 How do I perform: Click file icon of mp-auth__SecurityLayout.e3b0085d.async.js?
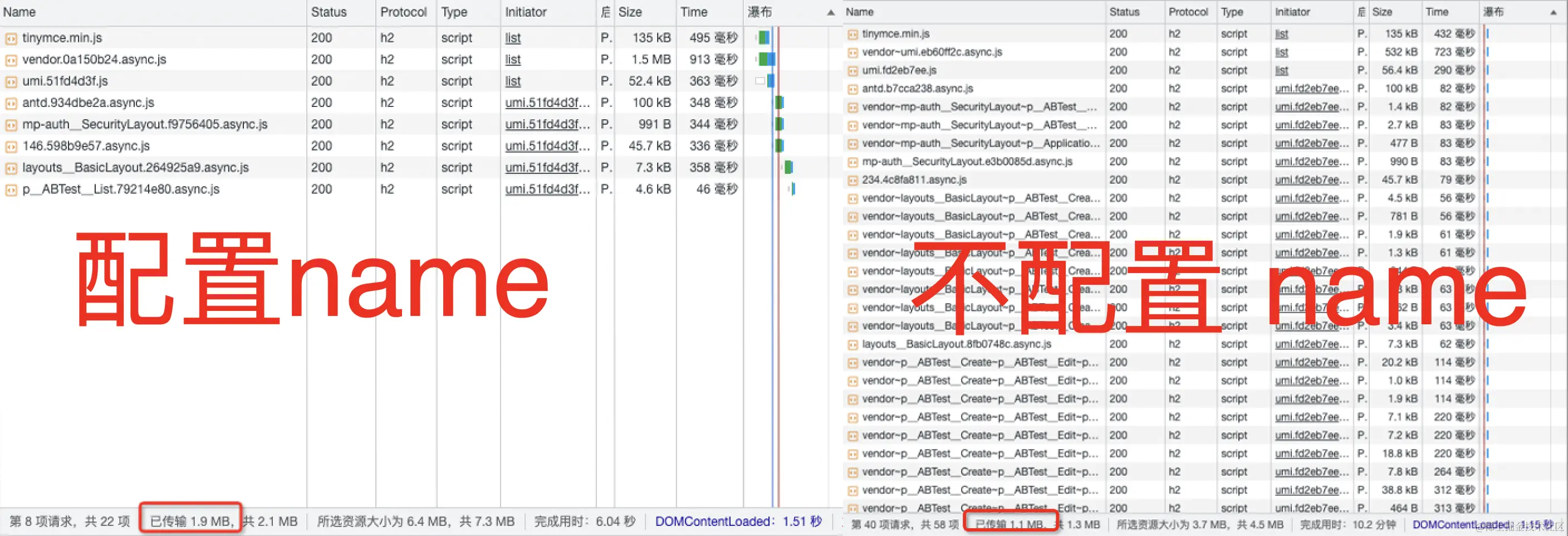coord(853,162)
